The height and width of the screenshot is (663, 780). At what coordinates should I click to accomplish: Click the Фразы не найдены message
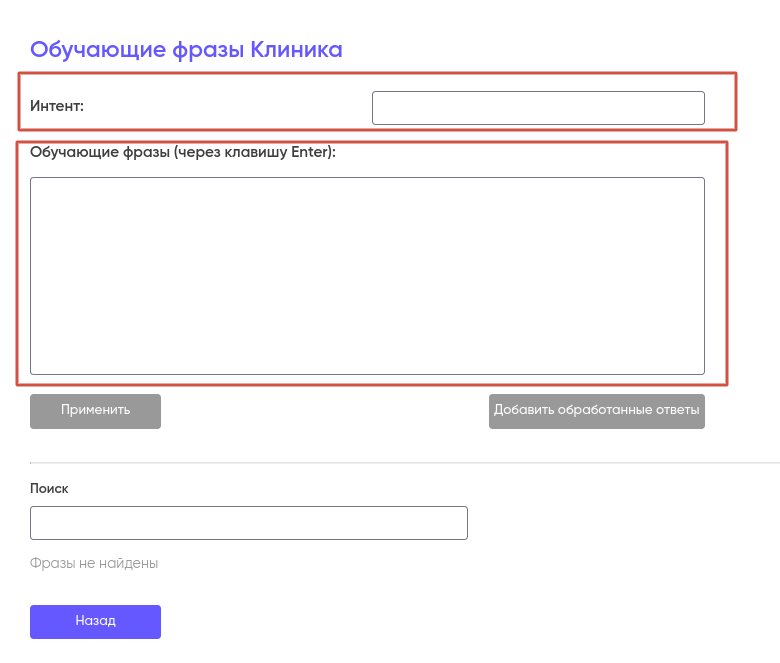pos(94,563)
